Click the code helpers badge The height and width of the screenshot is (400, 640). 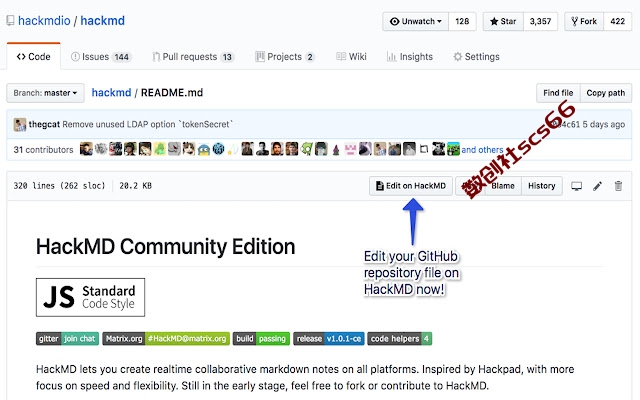pyautogui.click(x=400, y=338)
